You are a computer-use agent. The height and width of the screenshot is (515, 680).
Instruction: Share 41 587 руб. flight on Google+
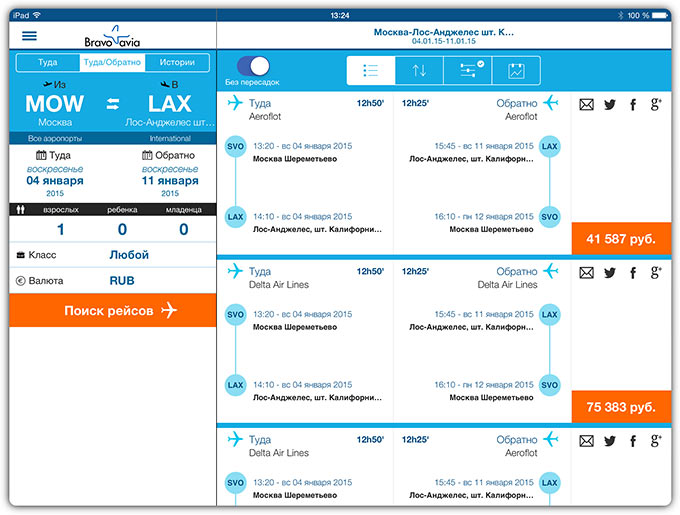tap(656, 104)
